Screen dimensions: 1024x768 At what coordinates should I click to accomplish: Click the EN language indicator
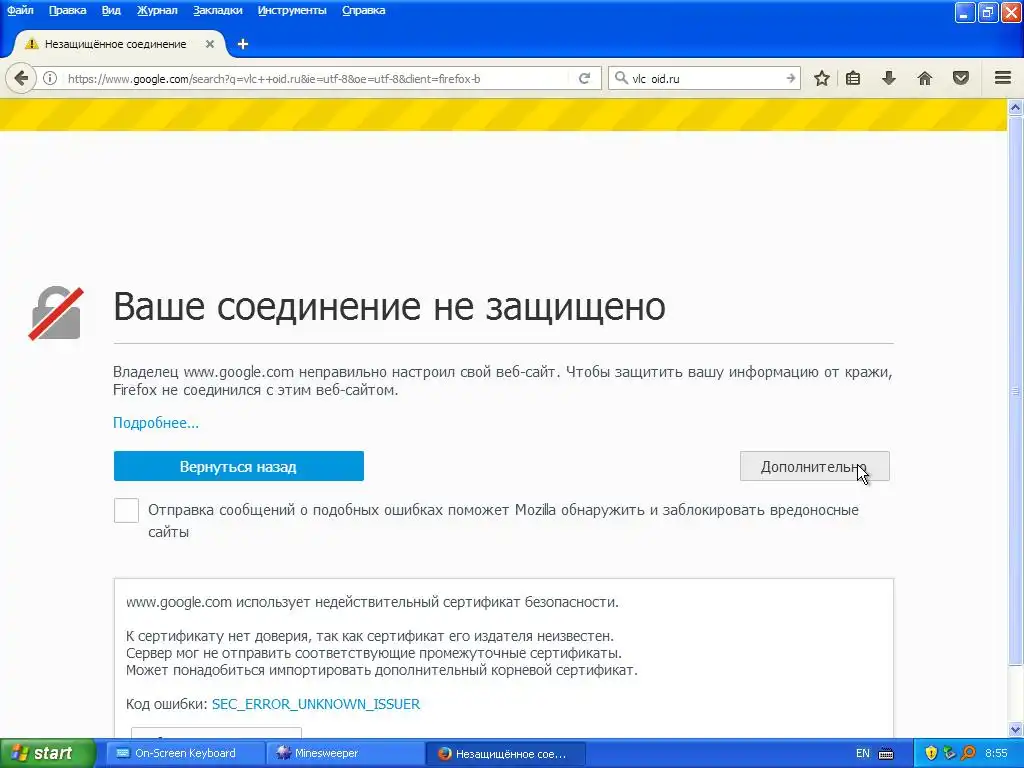click(863, 753)
